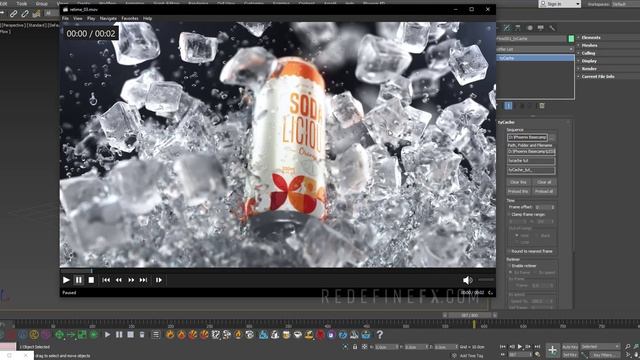This screenshot has width=640, height=360.
Task: Pause the video player playback
Action: coord(79,280)
